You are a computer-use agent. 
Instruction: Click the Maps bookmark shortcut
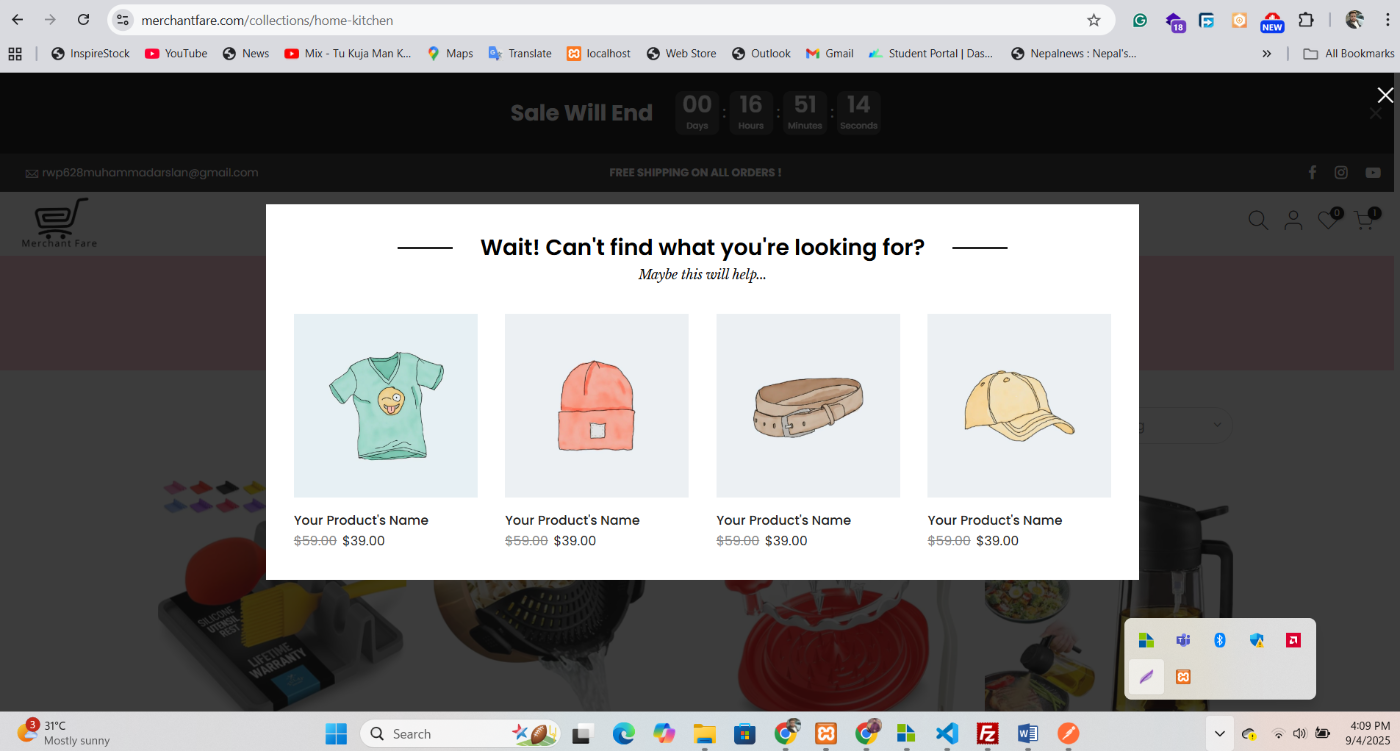coord(450,53)
